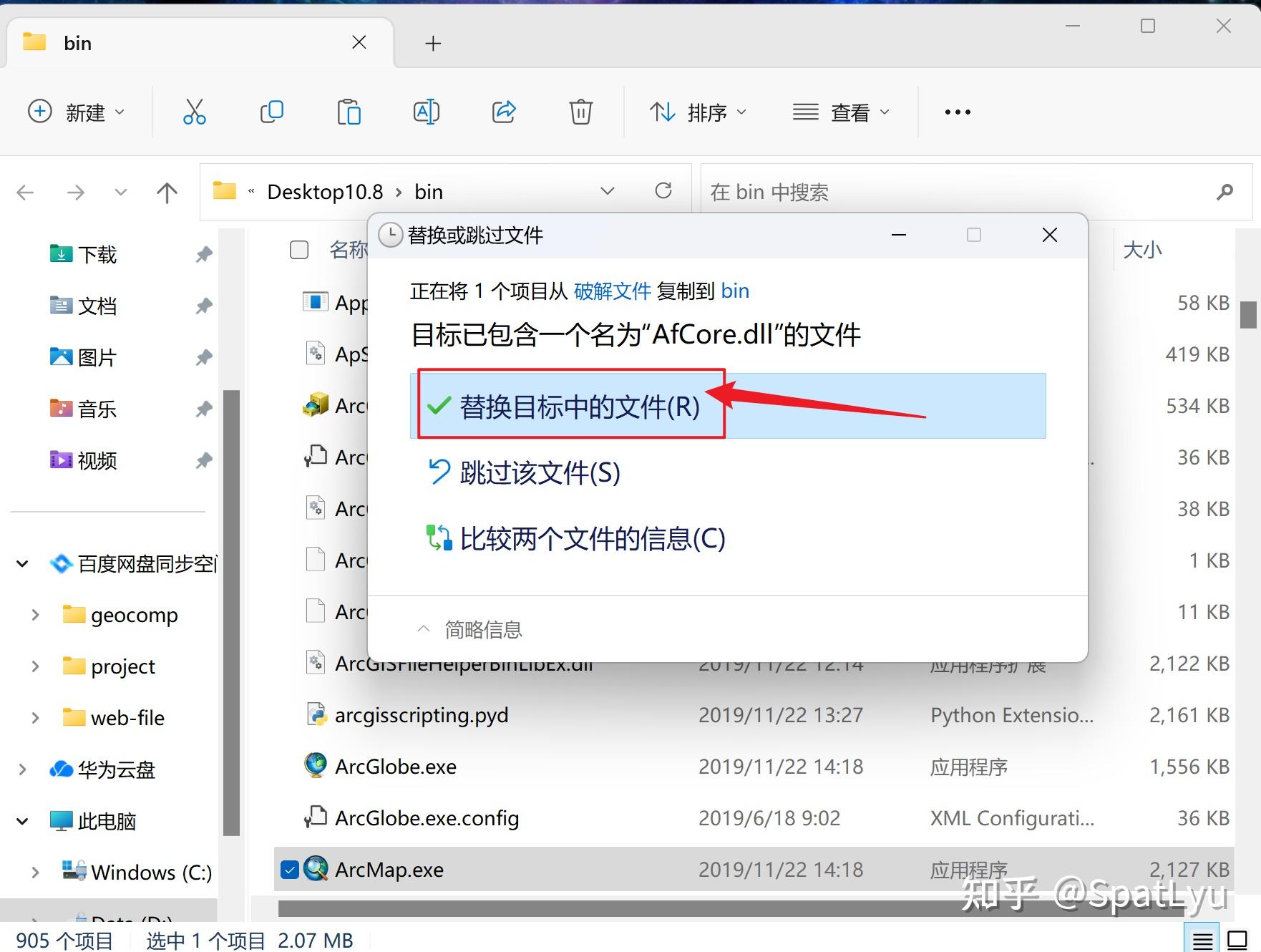Switch to details view icon in status bar
Screen dimensions: 1261x952
1203,940
